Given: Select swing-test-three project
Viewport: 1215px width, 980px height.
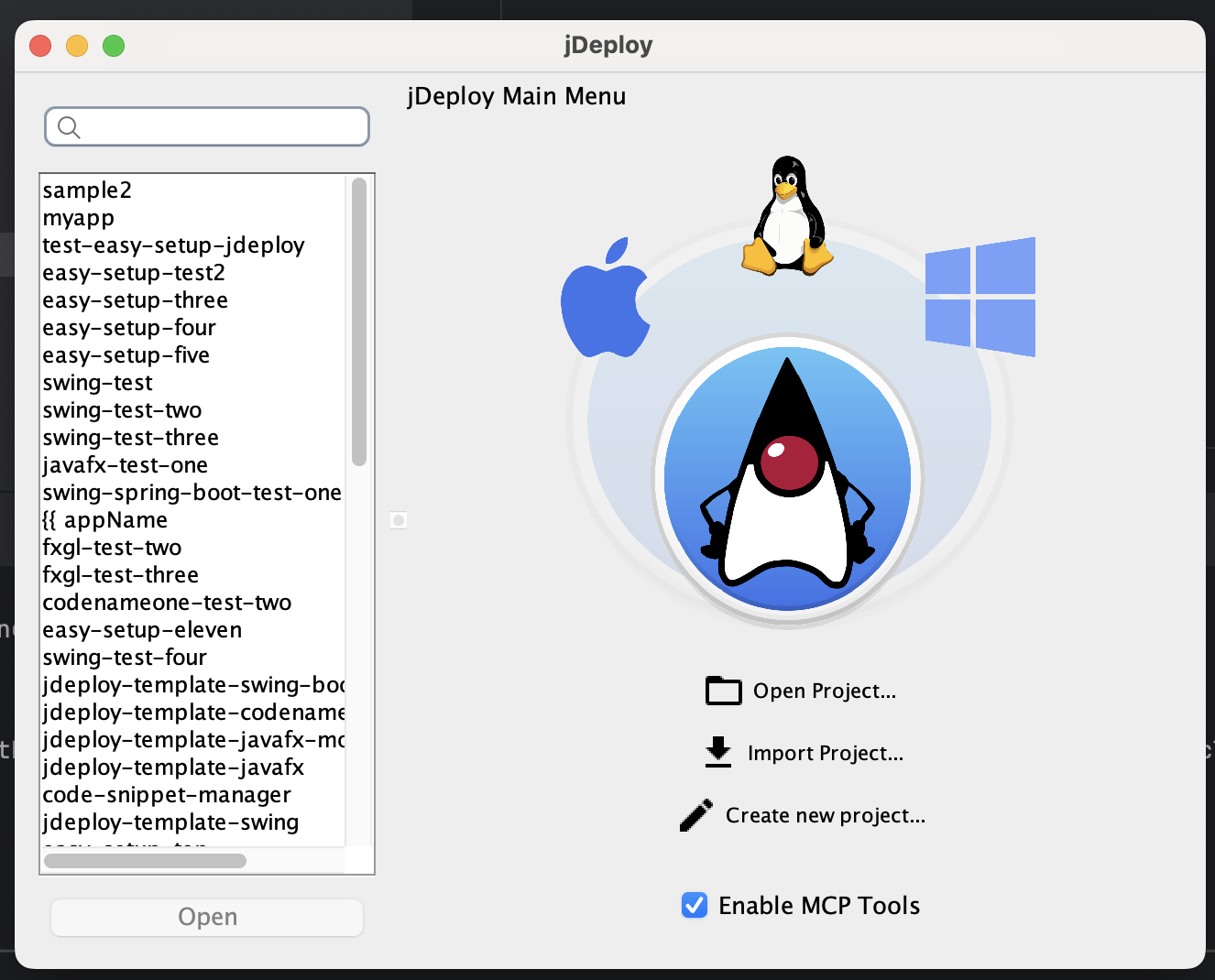Looking at the screenshot, I should tap(193, 438).
